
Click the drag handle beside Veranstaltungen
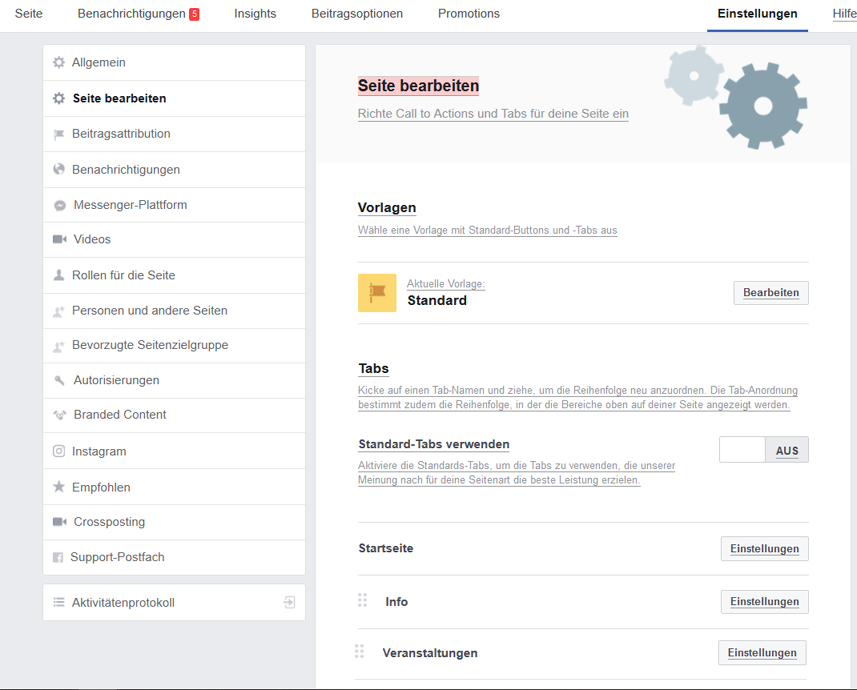point(359,651)
